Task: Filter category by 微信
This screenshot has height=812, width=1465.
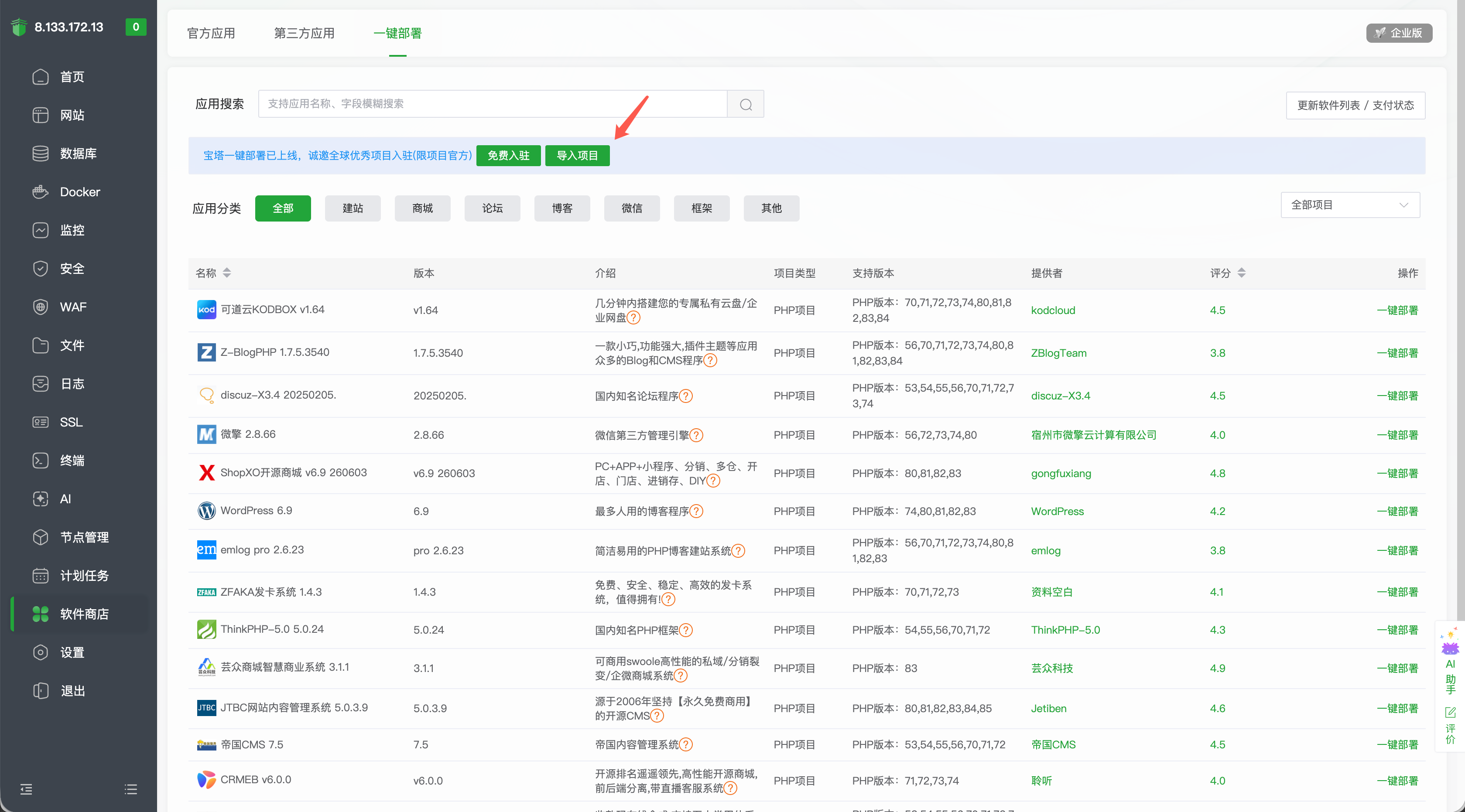Action: point(632,208)
